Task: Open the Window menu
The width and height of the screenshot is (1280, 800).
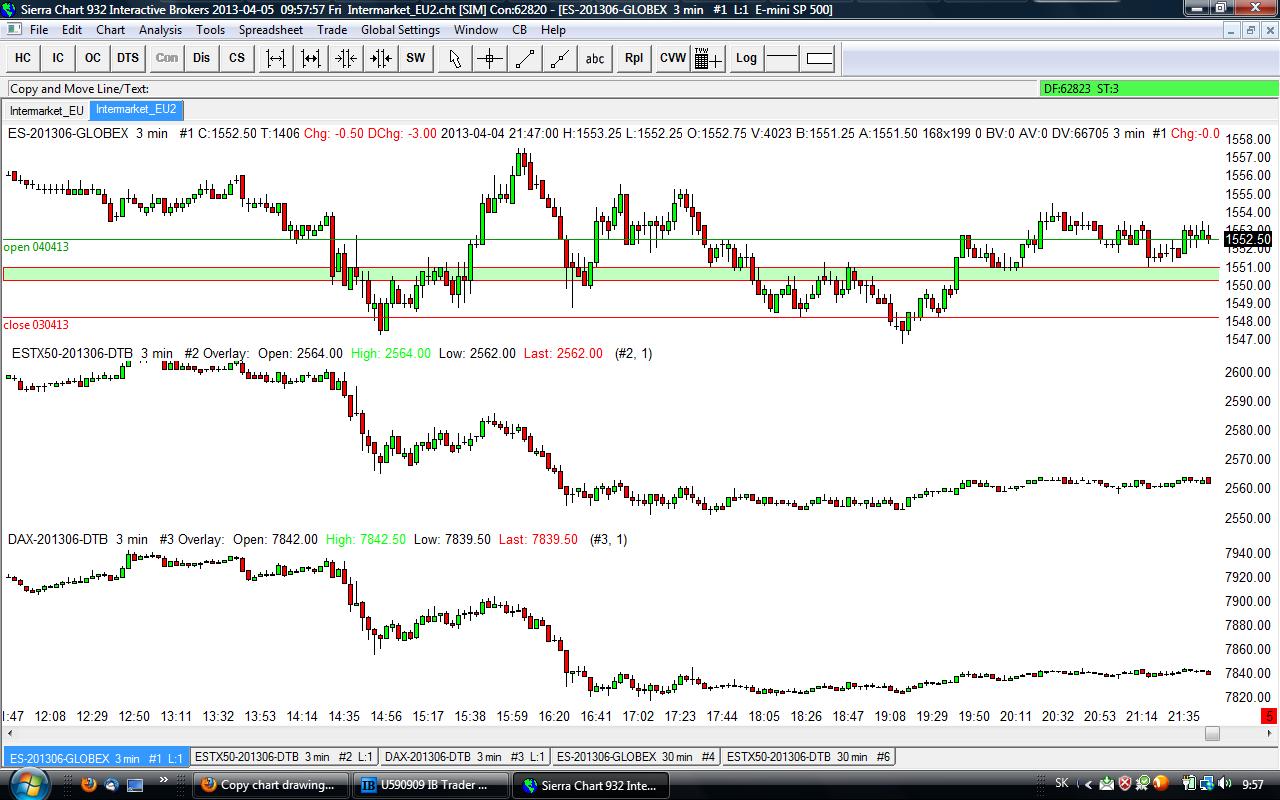Action: click(x=476, y=30)
